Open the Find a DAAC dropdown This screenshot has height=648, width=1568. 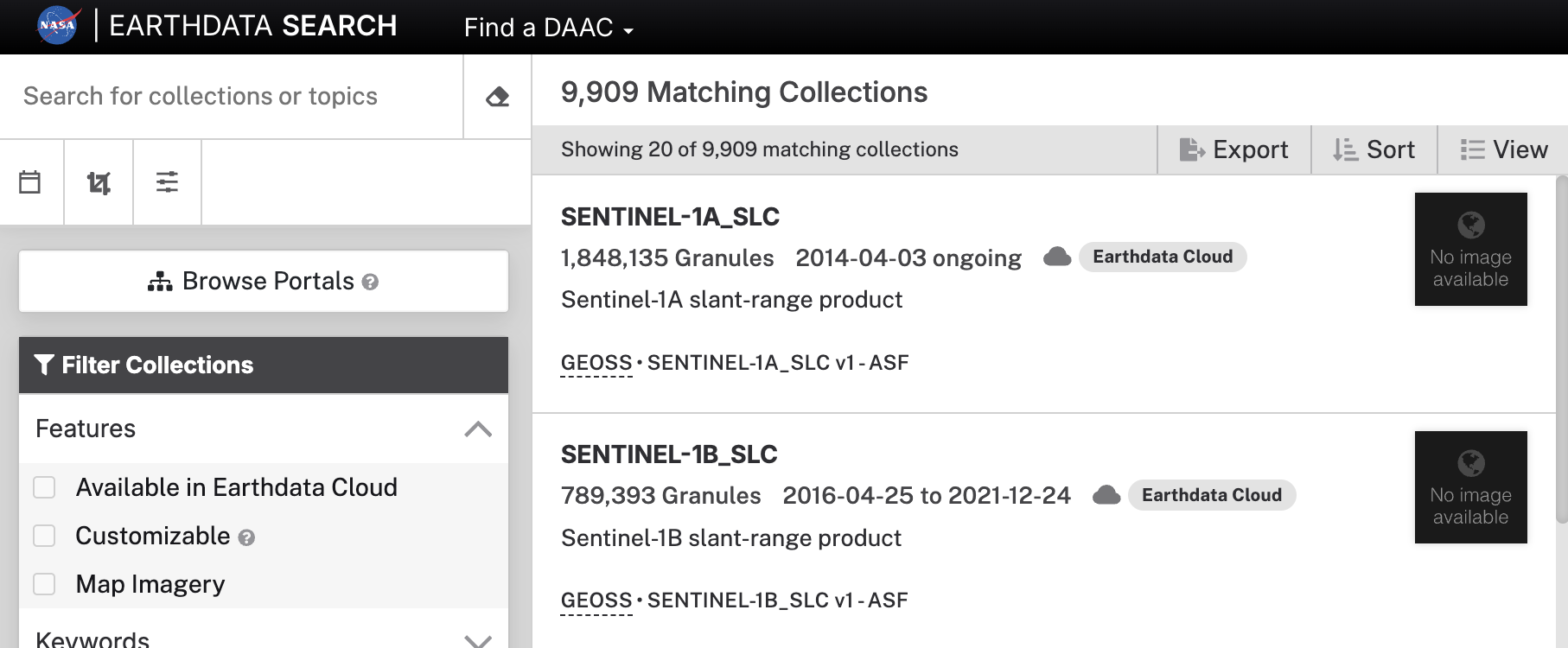click(549, 28)
